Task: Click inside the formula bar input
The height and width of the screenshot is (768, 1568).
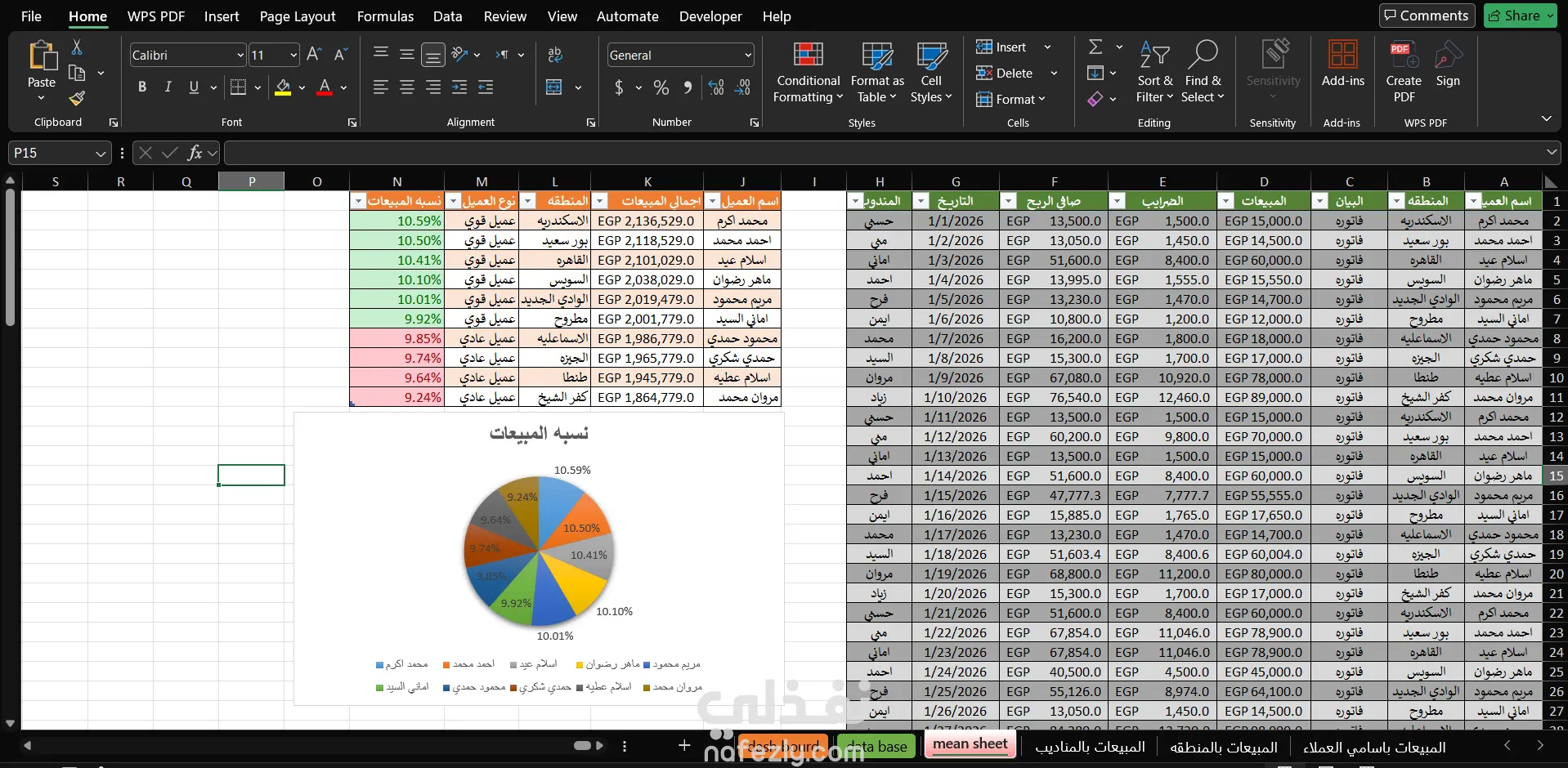Action: point(883,153)
